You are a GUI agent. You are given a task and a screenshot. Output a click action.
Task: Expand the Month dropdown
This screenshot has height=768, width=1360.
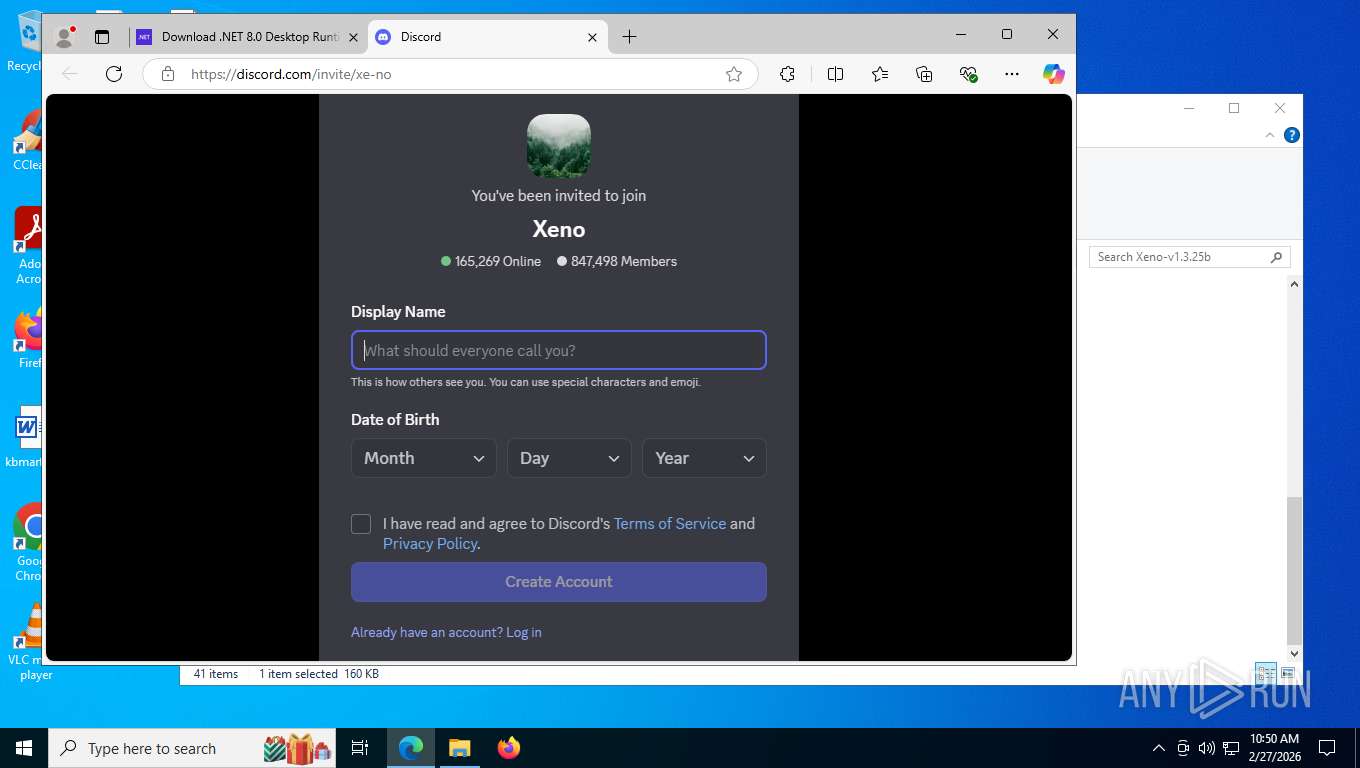pos(424,458)
